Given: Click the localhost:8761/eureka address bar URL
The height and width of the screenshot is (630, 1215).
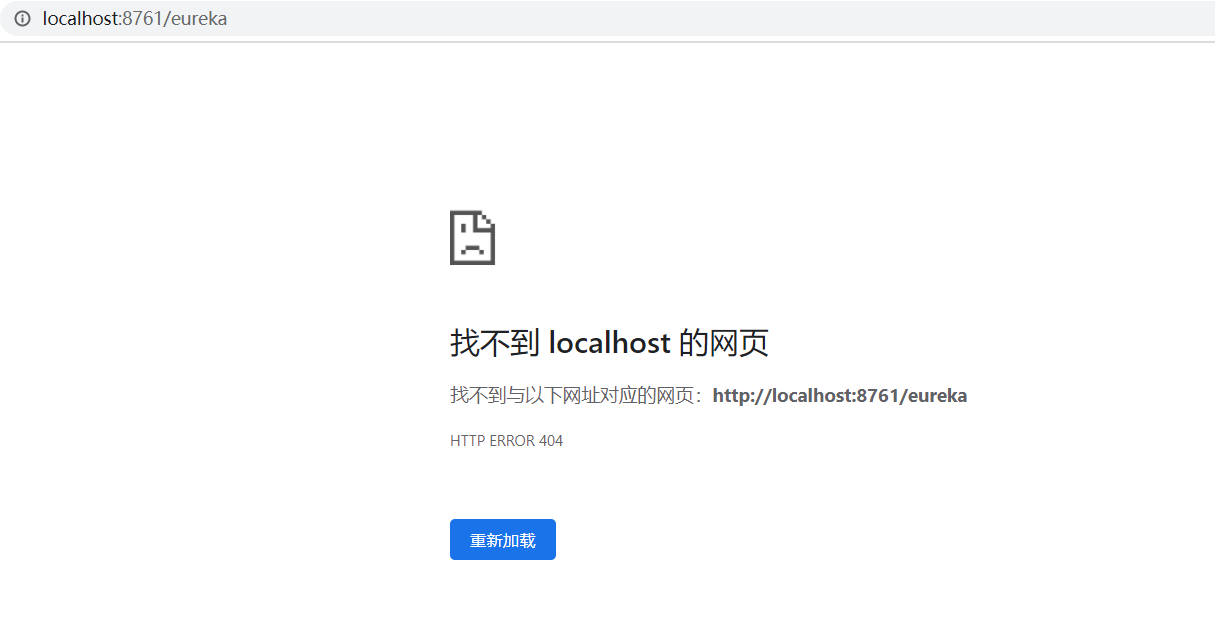Looking at the screenshot, I should coord(135,19).
